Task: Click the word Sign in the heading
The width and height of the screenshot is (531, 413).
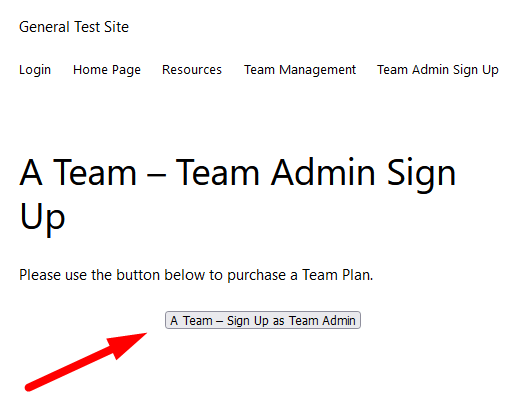Action: pyautogui.click(x=421, y=174)
